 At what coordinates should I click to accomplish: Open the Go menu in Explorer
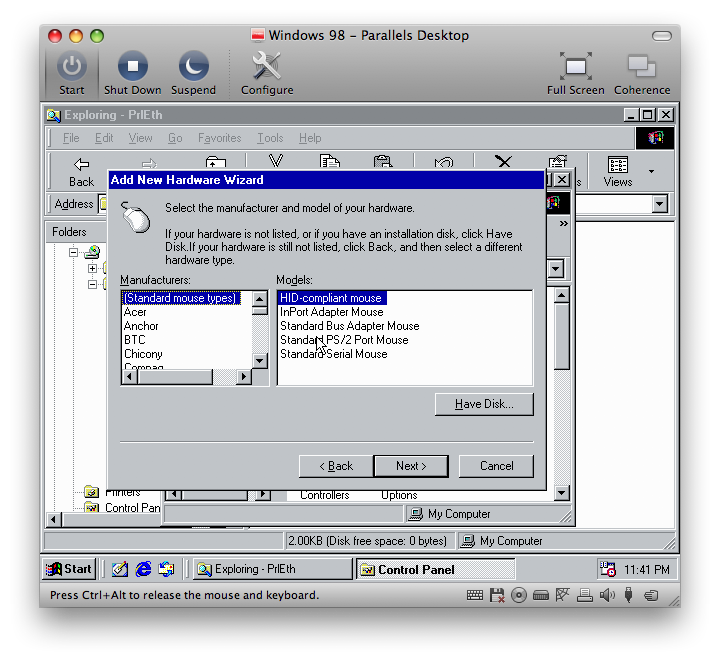175,138
